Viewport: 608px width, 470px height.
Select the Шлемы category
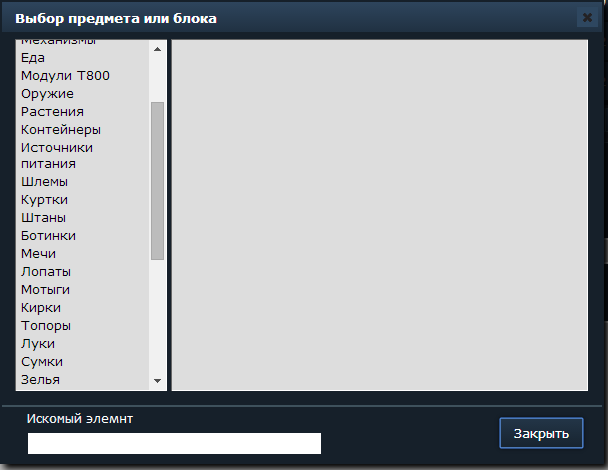tap(45, 182)
